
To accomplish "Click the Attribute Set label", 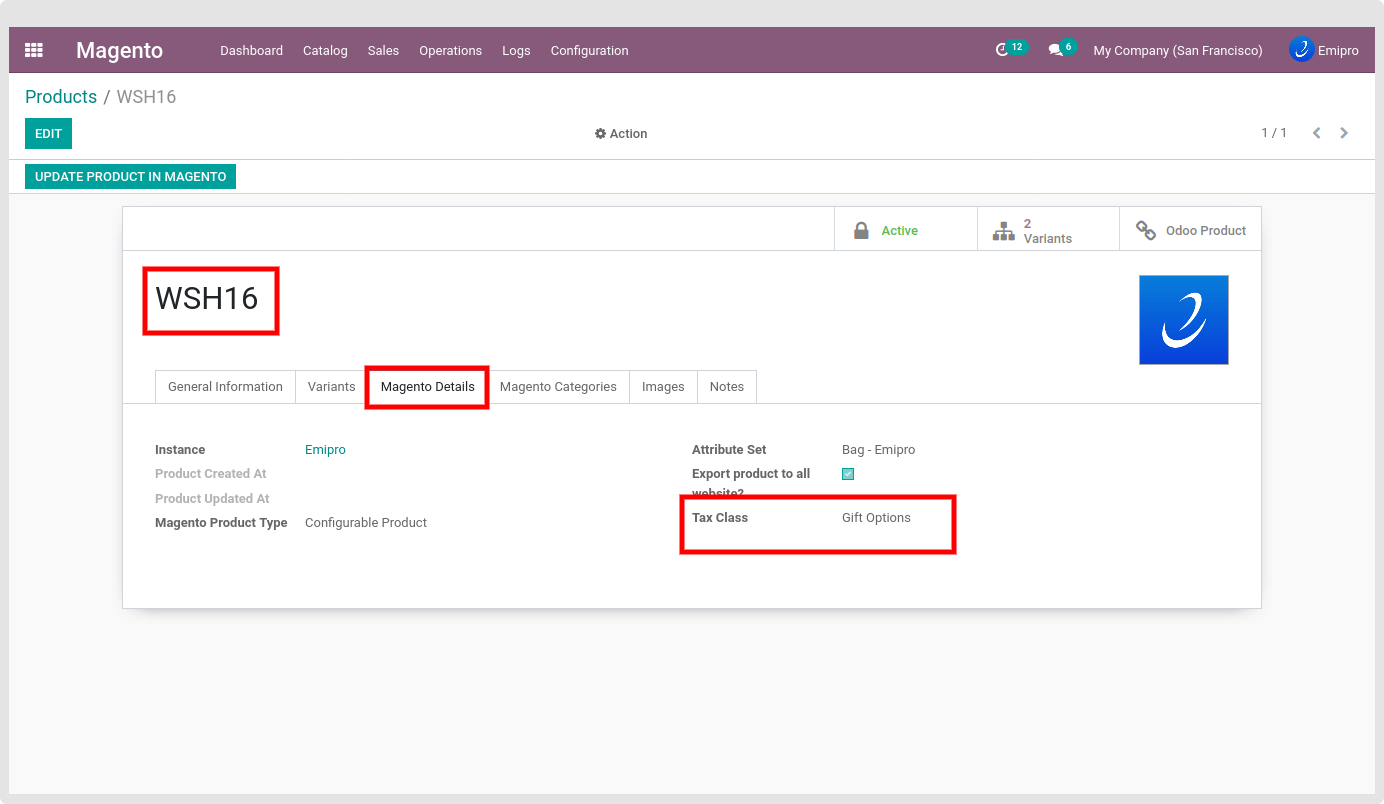I will (x=729, y=450).
